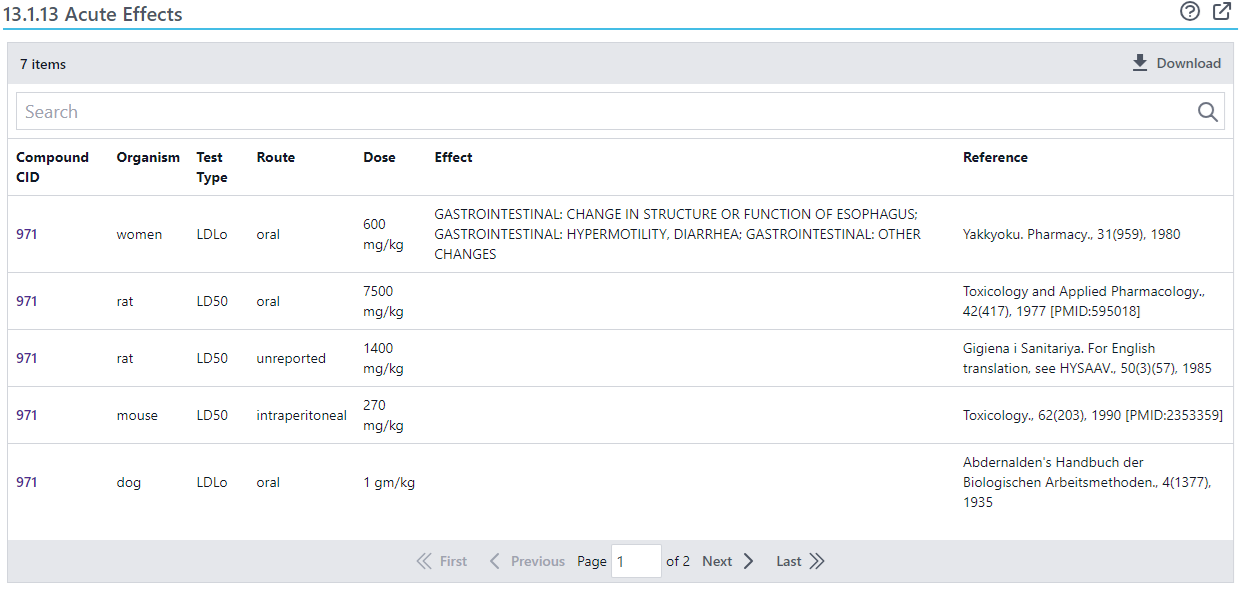Viewport: 1239px width, 591px height.
Task: Select Abdernalden's Handbuch reference
Action: (1087, 482)
